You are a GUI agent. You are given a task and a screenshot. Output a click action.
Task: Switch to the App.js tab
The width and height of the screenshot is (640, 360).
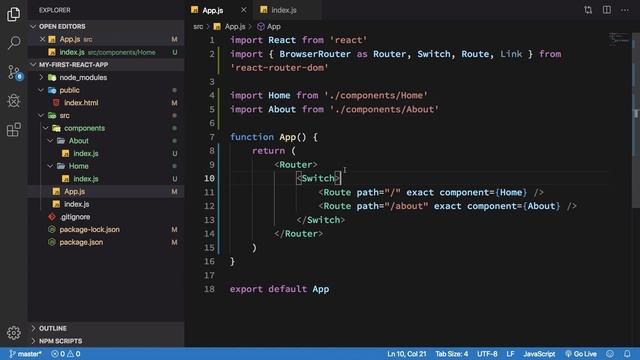click(x=212, y=10)
